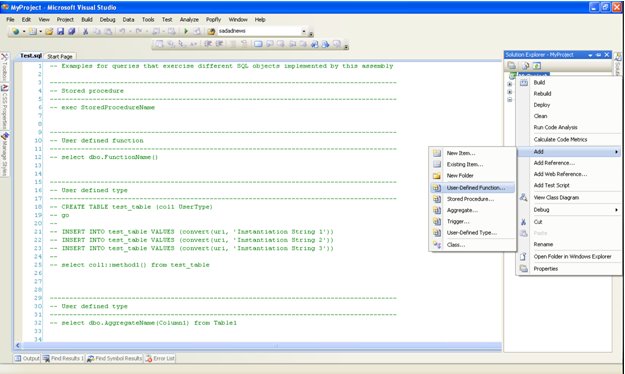Open the New Project button dropdown arrow

pos(24,31)
